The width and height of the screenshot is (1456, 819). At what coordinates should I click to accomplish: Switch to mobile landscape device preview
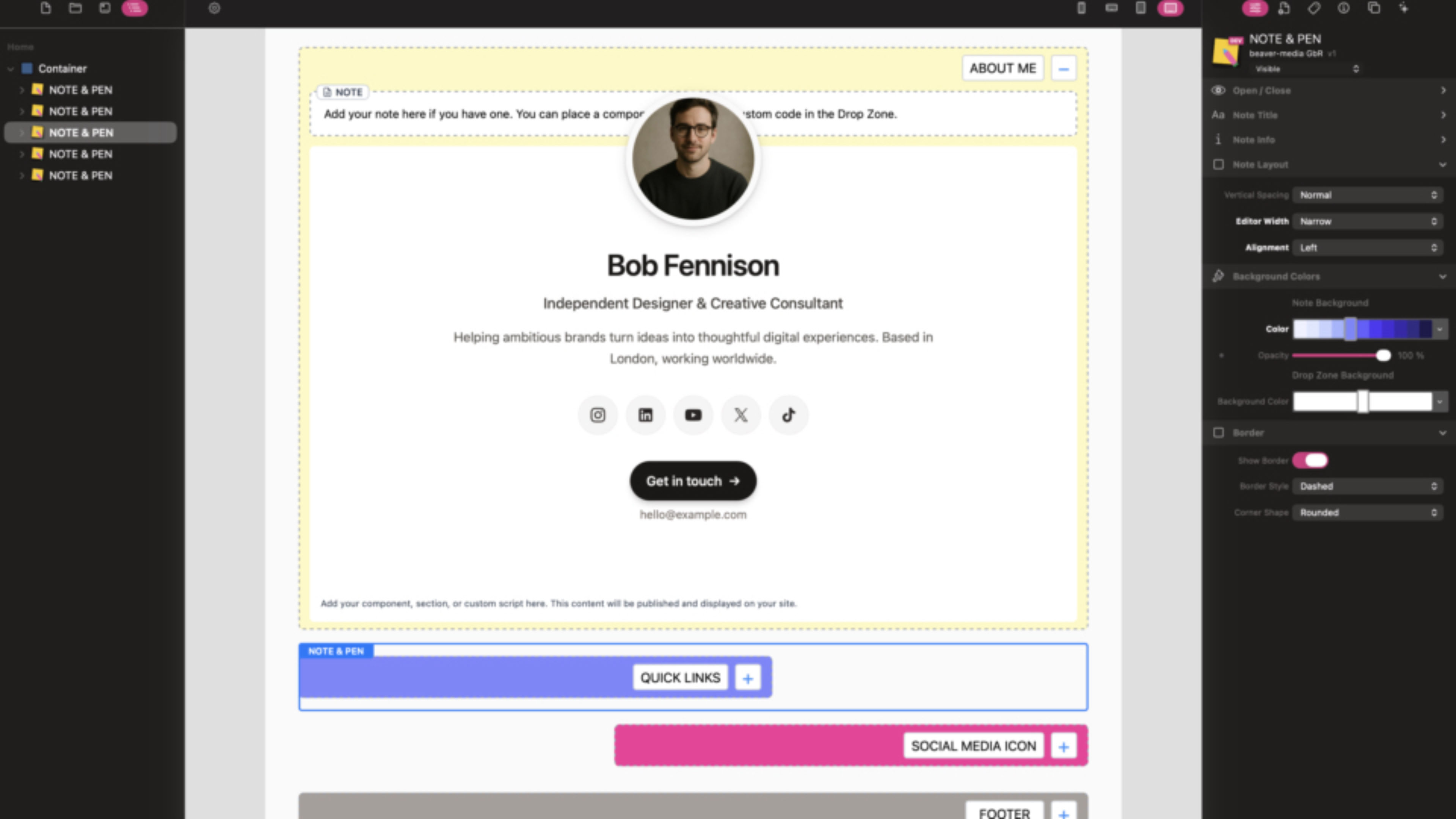point(1111,8)
